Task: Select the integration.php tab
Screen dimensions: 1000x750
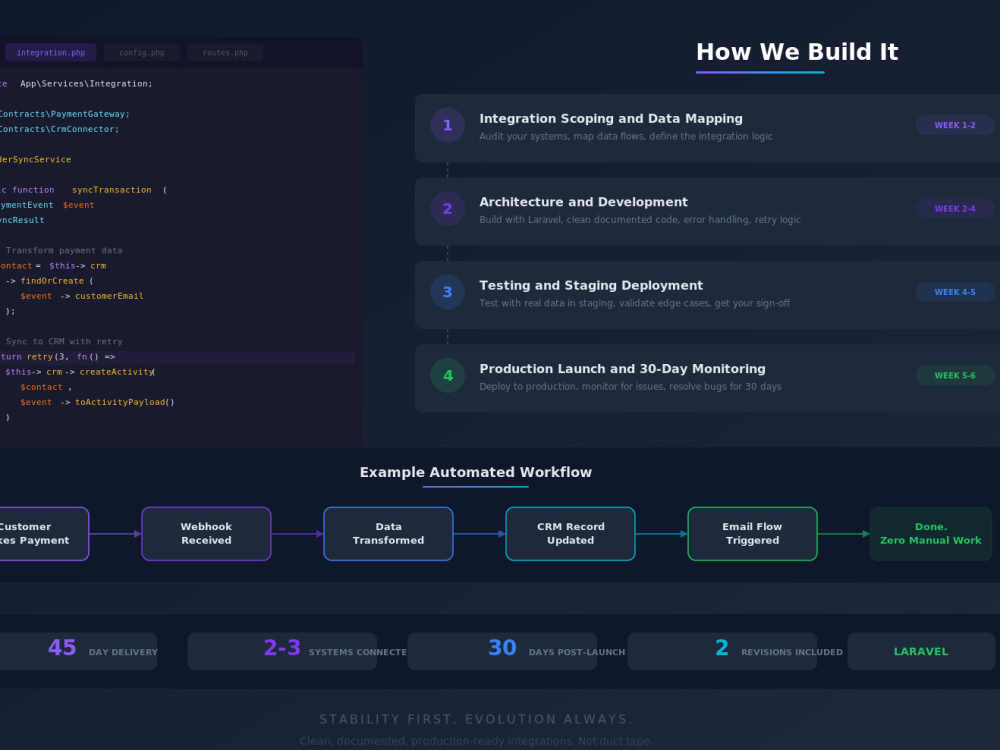Action: [50, 52]
